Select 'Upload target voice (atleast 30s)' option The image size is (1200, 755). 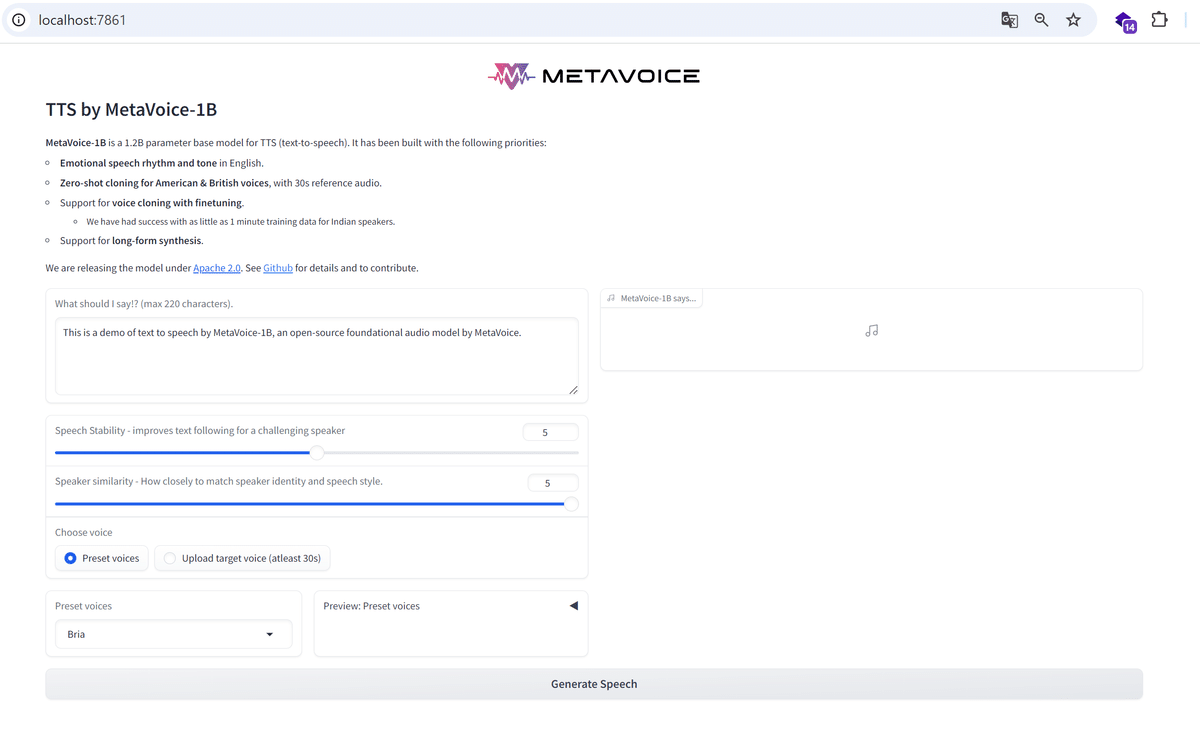point(169,558)
